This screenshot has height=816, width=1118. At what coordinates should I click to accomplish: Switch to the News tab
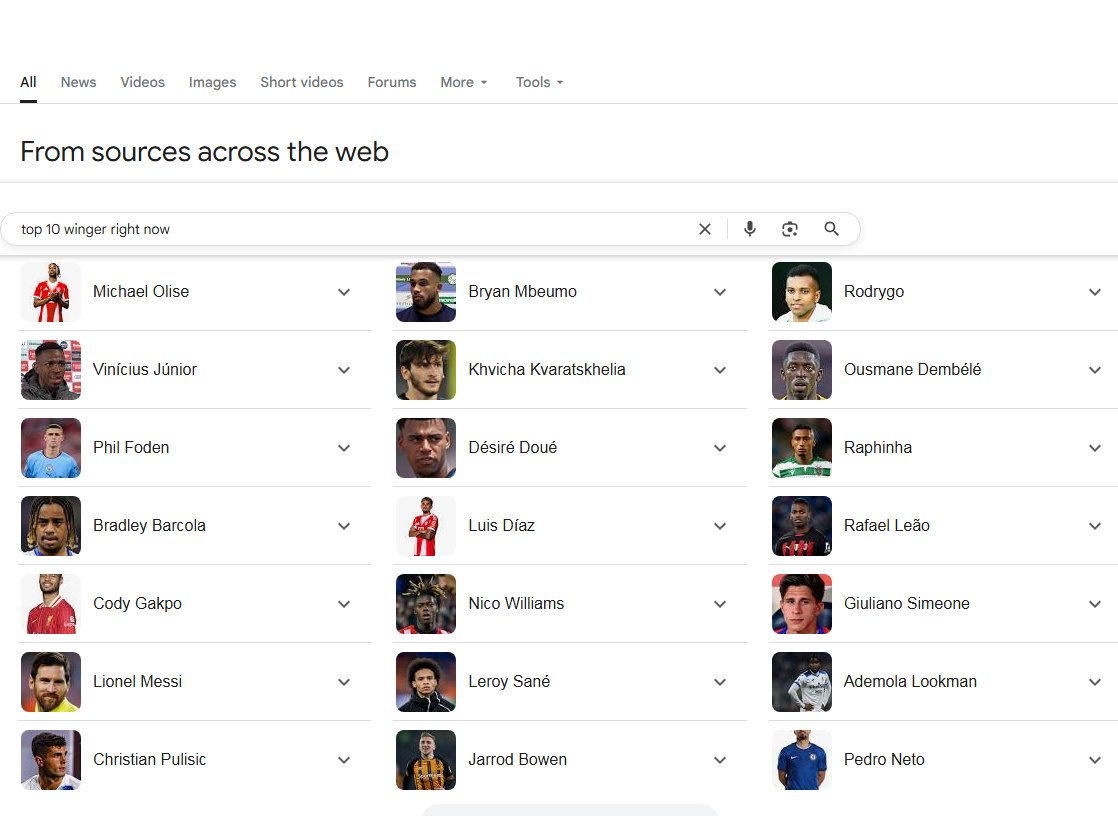coord(78,82)
